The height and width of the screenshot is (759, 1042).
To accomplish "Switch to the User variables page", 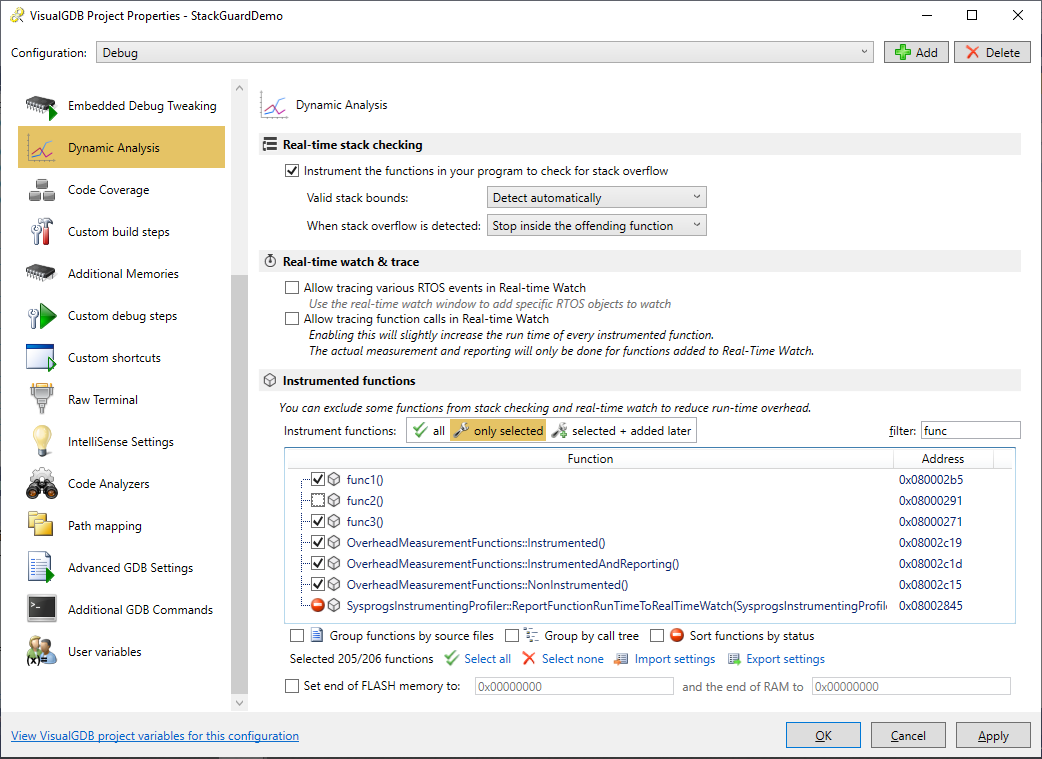I will coord(104,652).
